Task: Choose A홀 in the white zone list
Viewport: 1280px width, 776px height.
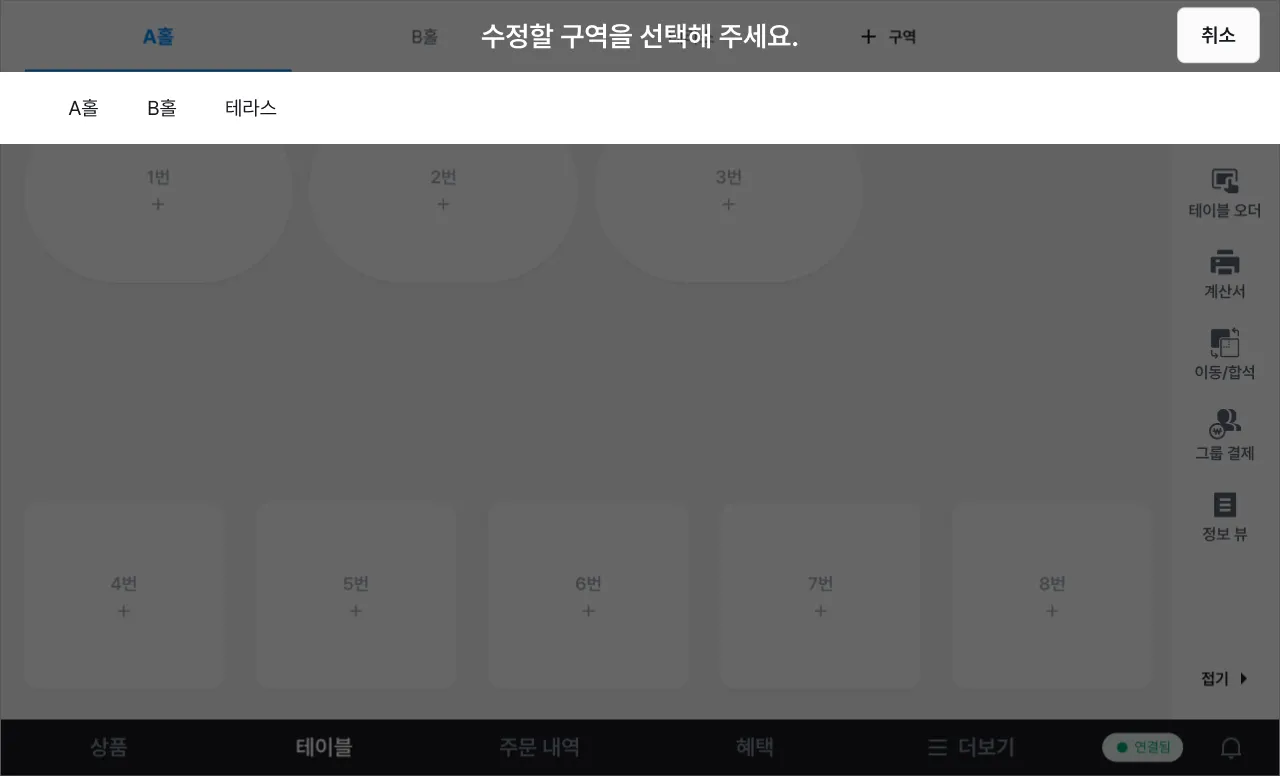Action: pos(83,108)
